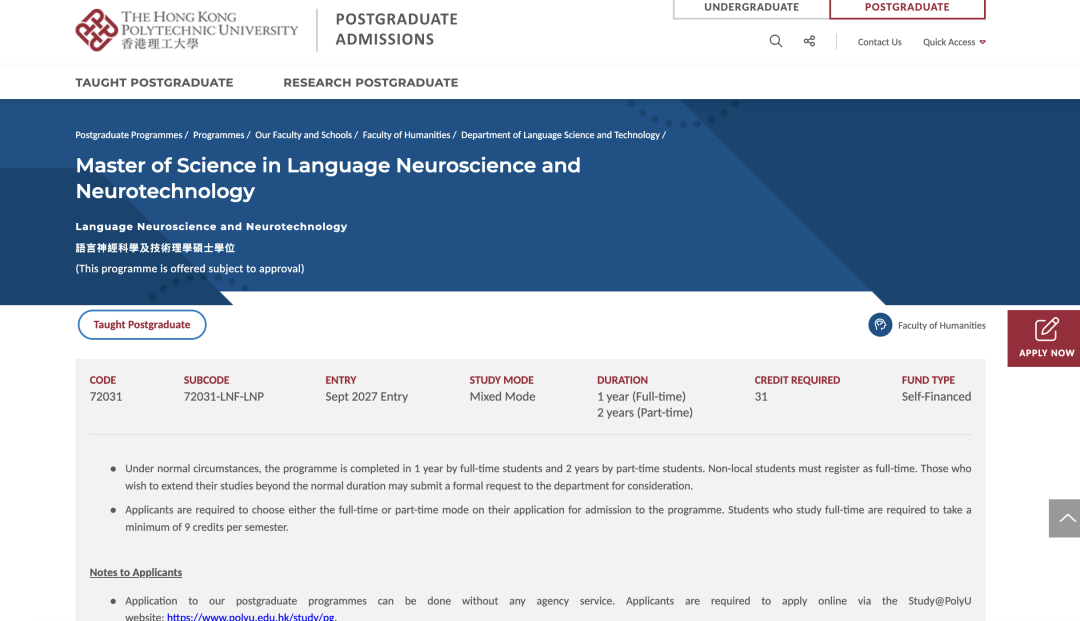Click the 1 year (Full-time) duration

(641, 397)
